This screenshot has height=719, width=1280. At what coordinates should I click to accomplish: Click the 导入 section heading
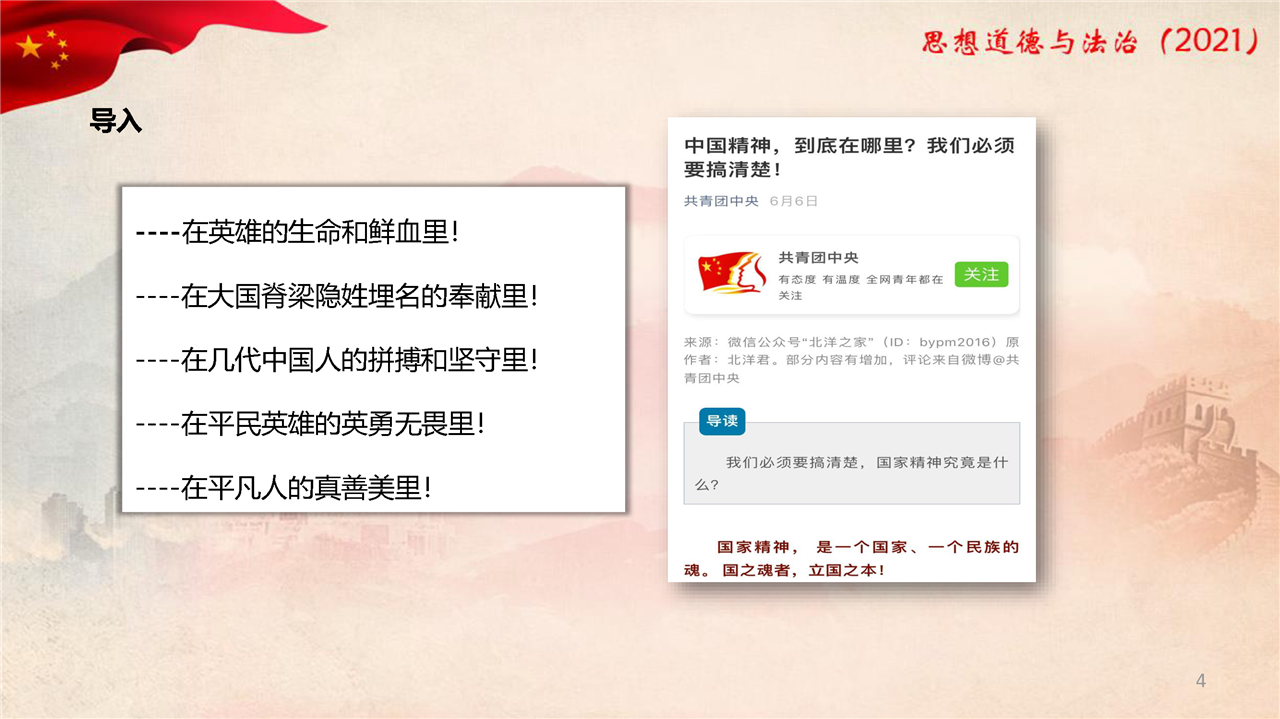pyautogui.click(x=116, y=122)
